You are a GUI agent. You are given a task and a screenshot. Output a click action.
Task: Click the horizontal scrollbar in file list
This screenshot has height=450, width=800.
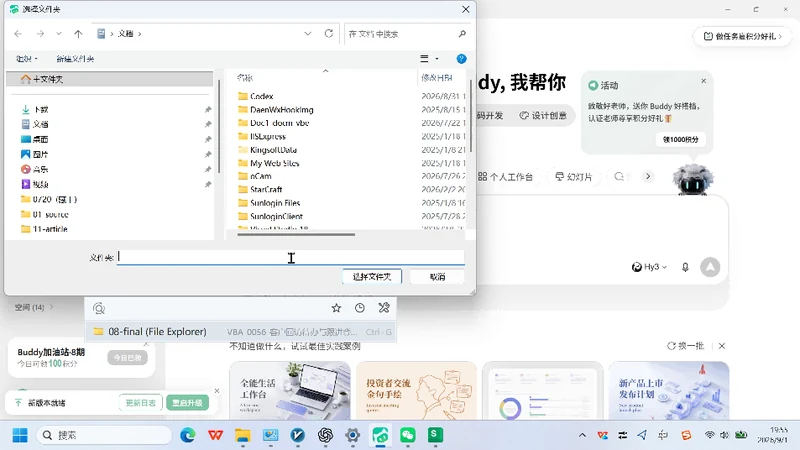pyautogui.click(x=296, y=235)
